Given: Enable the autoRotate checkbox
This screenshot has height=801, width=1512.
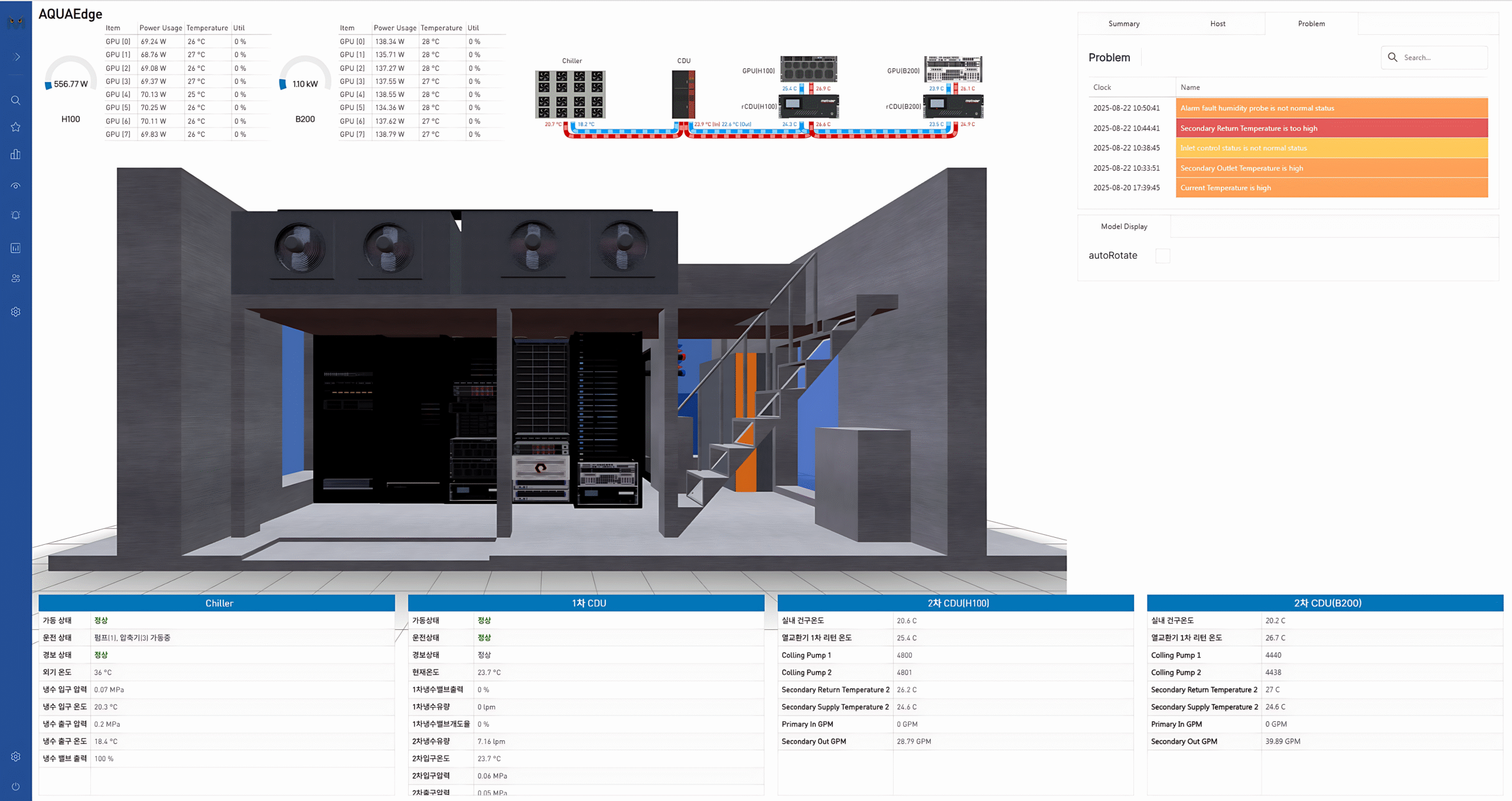Looking at the screenshot, I should coord(1162,256).
